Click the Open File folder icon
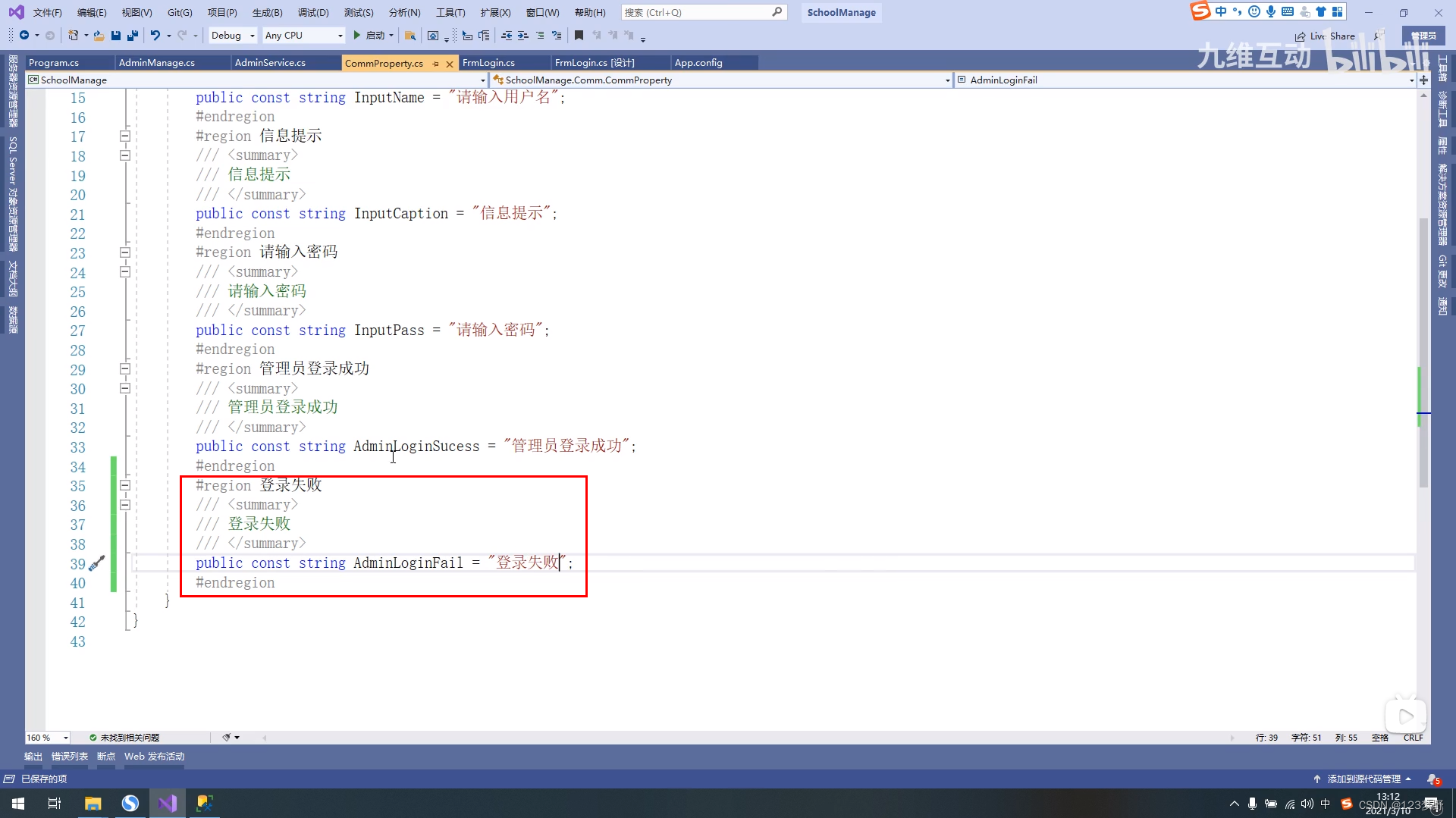The height and width of the screenshot is (818, 1456). (x=99, y=36)
